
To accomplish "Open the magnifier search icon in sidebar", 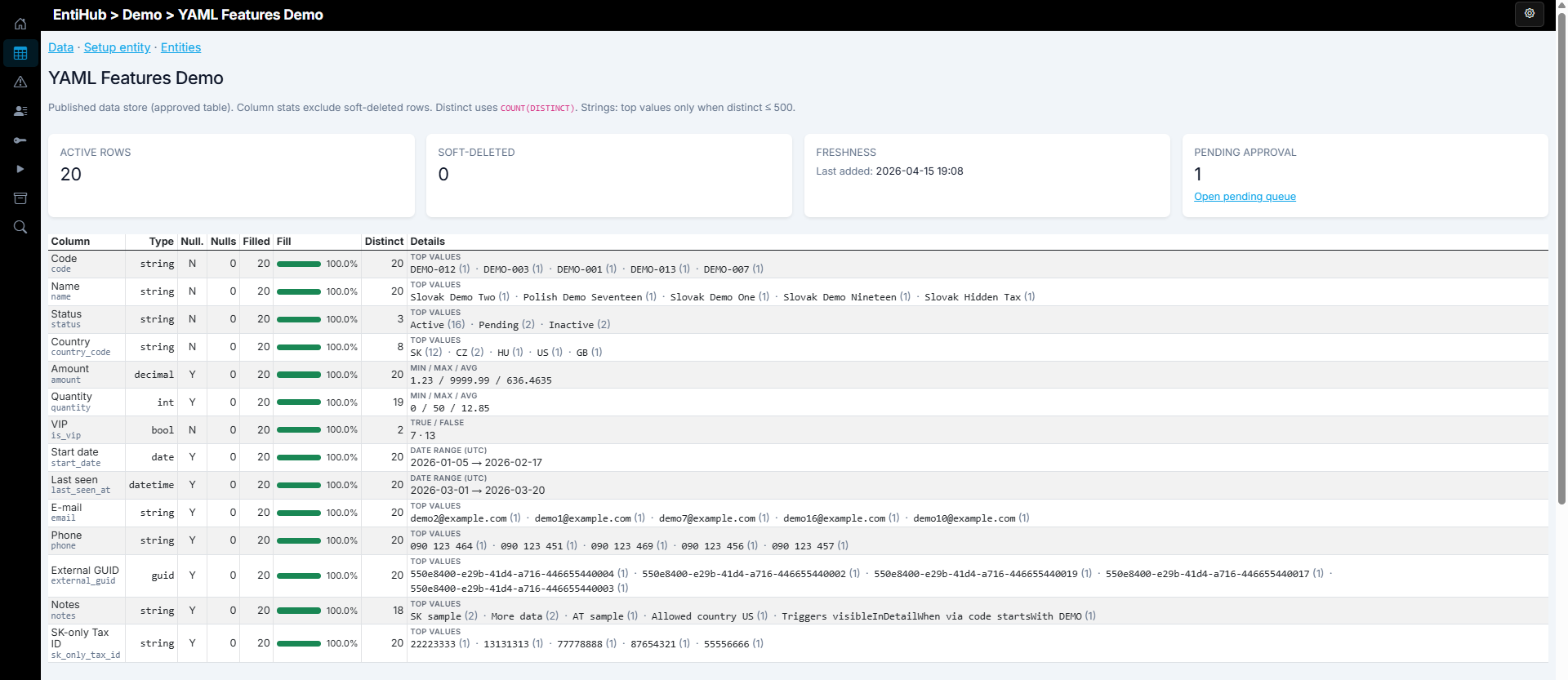I will [x=20, y=227].
